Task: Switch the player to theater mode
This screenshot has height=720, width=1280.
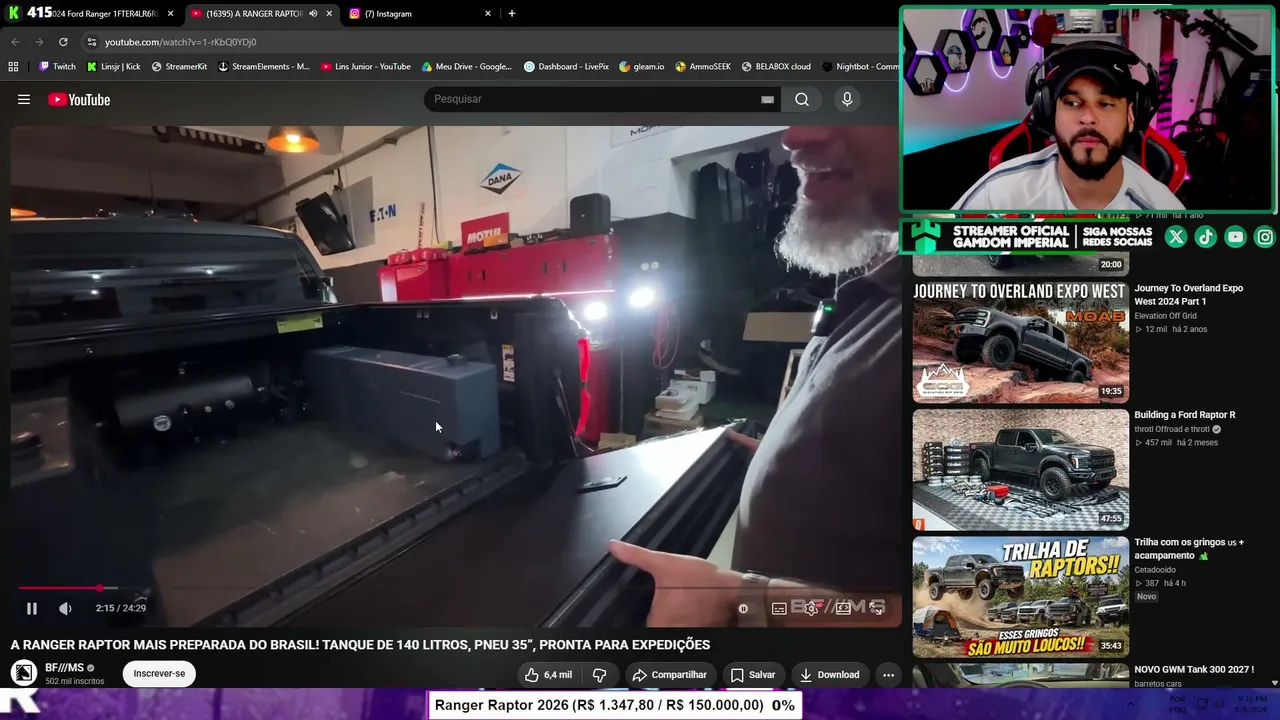Action: click(843, 608)
